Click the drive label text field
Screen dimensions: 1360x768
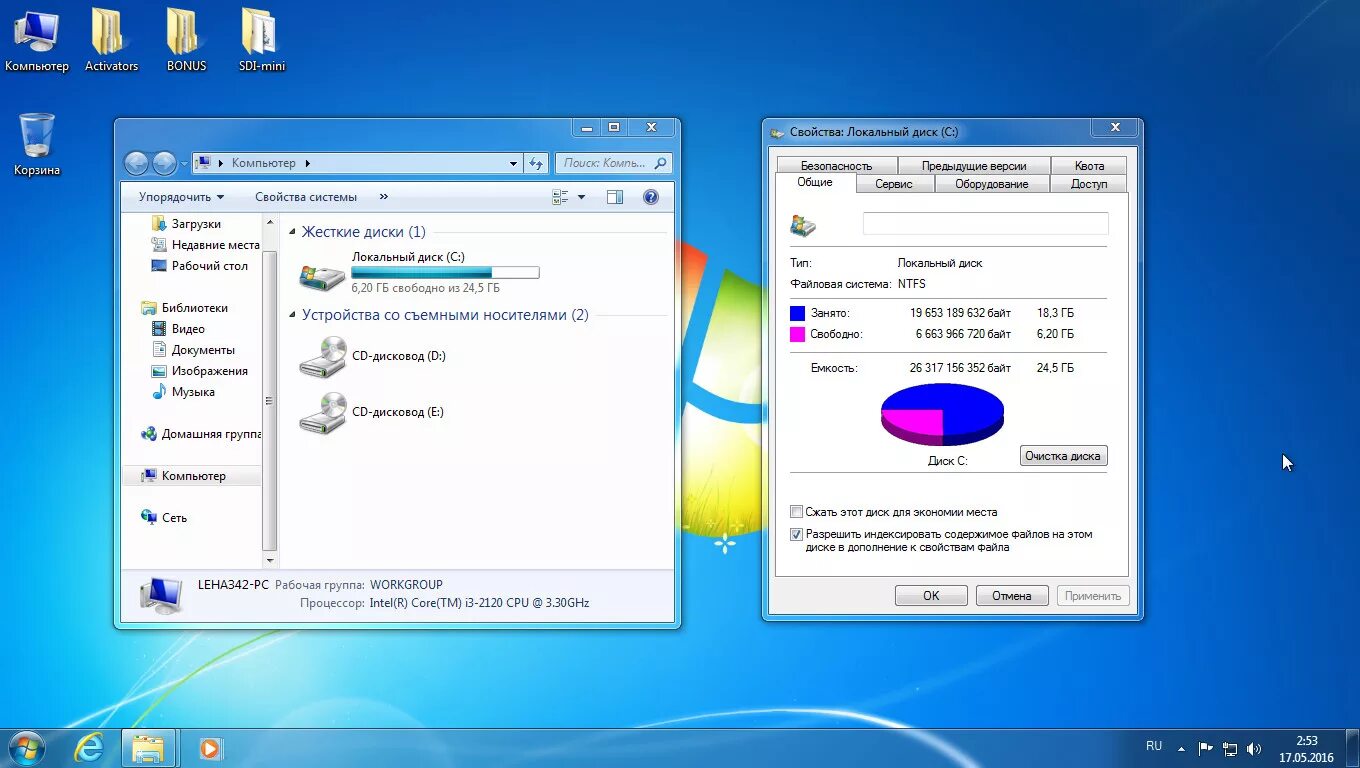tap(985, 224)
